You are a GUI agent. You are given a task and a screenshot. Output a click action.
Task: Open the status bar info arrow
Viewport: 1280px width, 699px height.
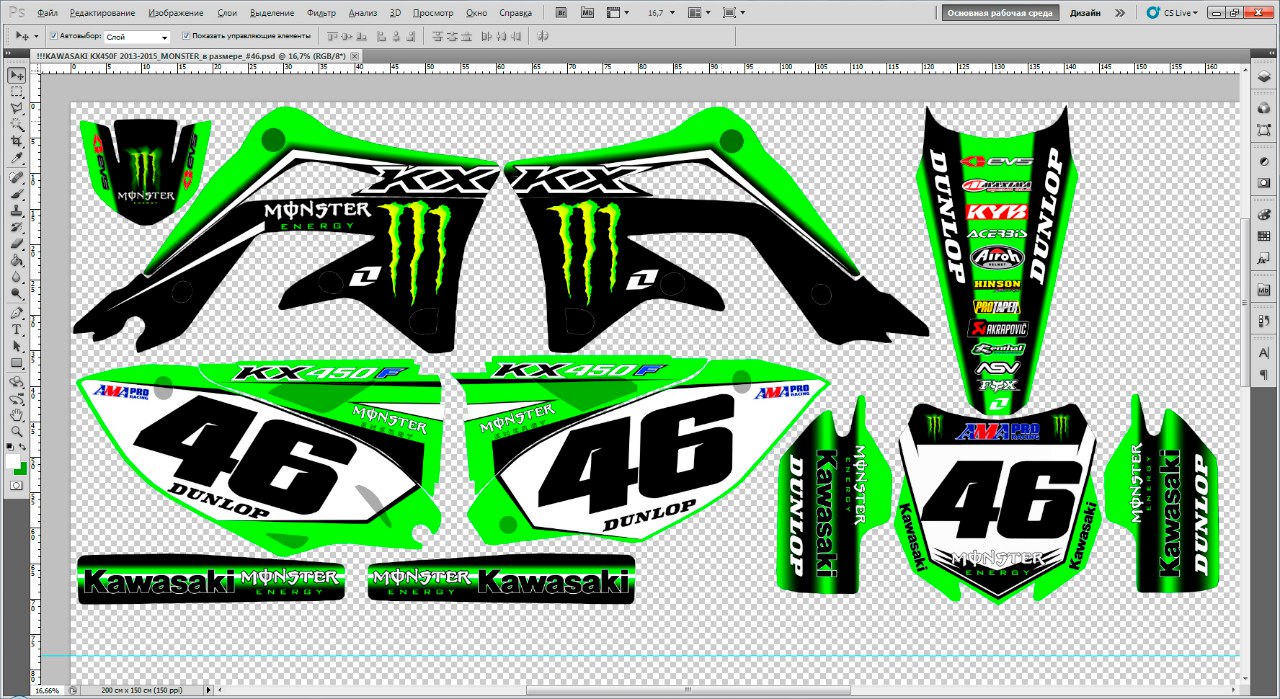(x=208, y=690)
